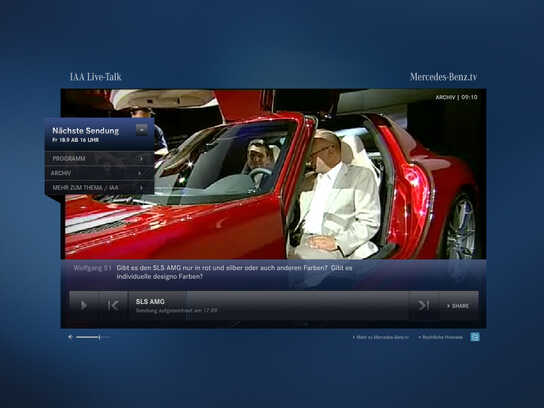Open MEHR ZUM THEMA / IAA entry
This screenshot has height=408, width=544.
(x=100, y=187)
